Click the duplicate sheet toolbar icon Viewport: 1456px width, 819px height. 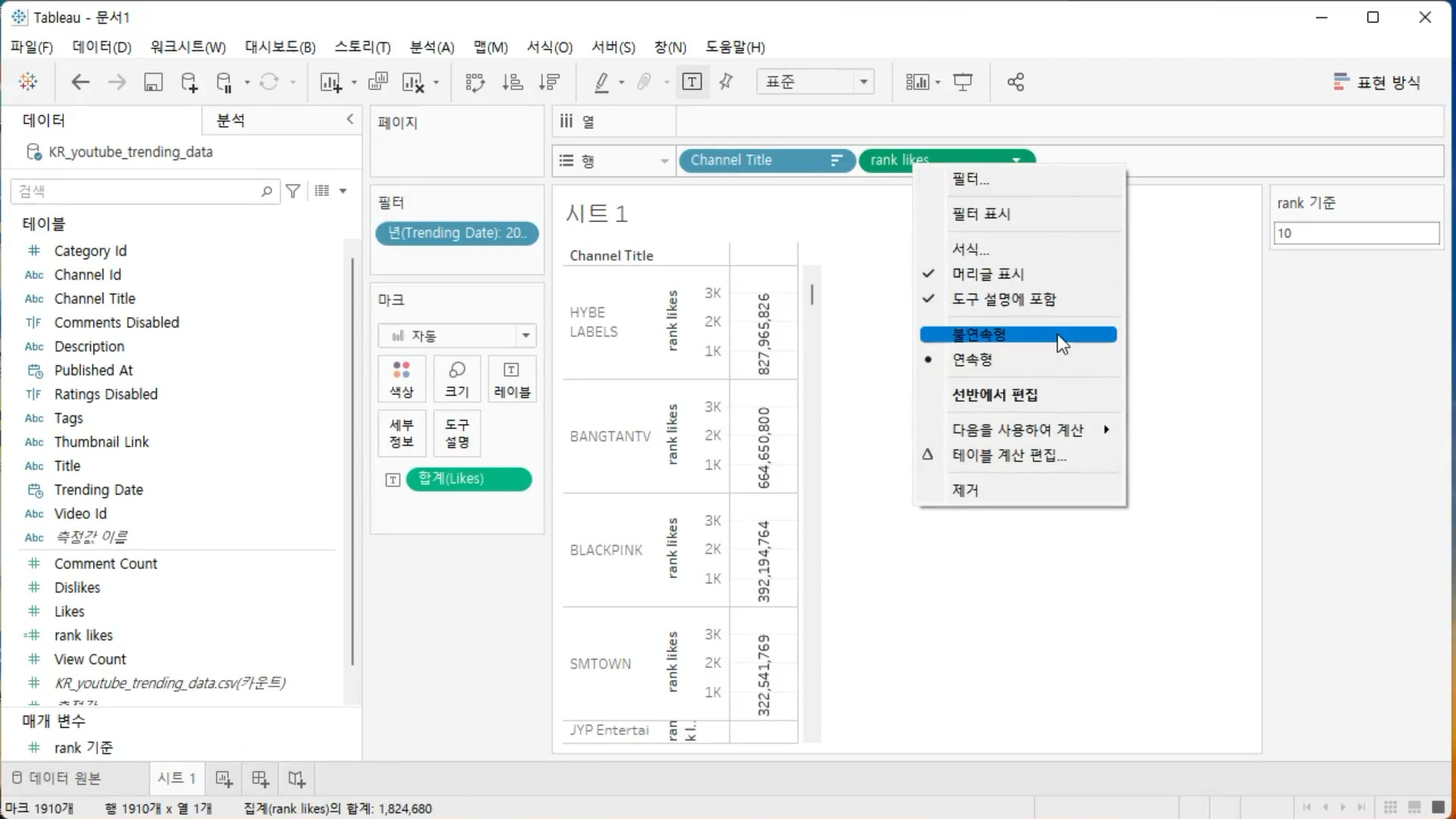coord(378,82)
